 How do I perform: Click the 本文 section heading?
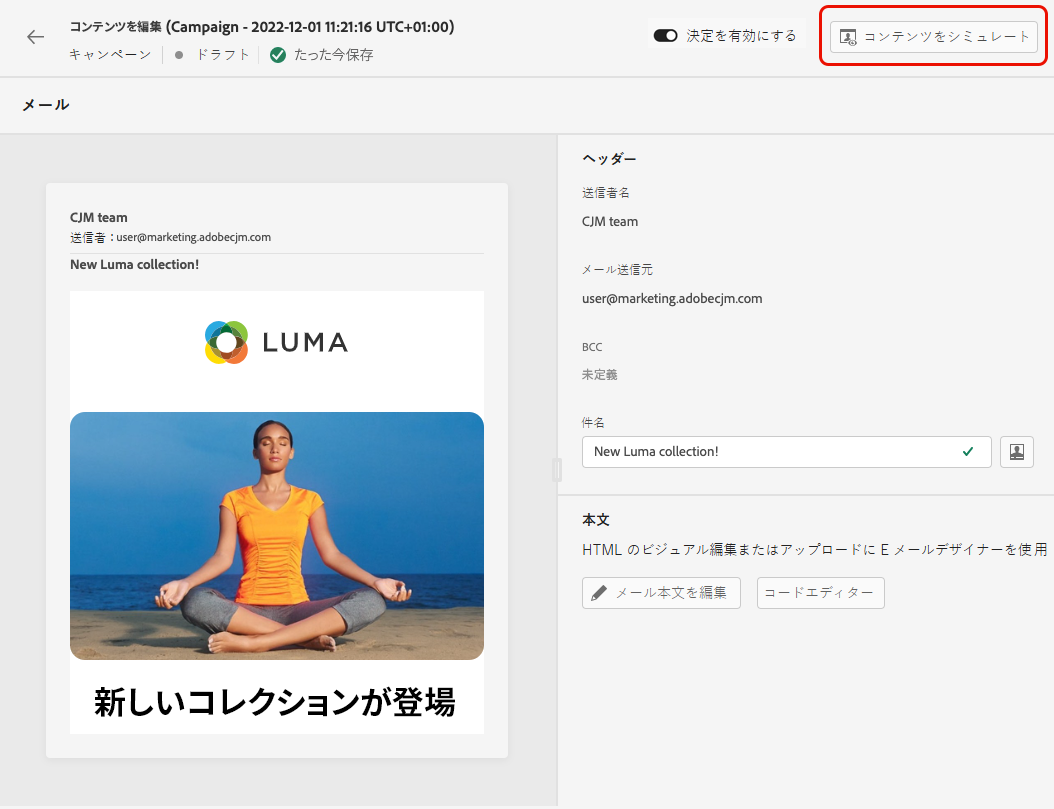pyautogui.click(x=596, y=520)
